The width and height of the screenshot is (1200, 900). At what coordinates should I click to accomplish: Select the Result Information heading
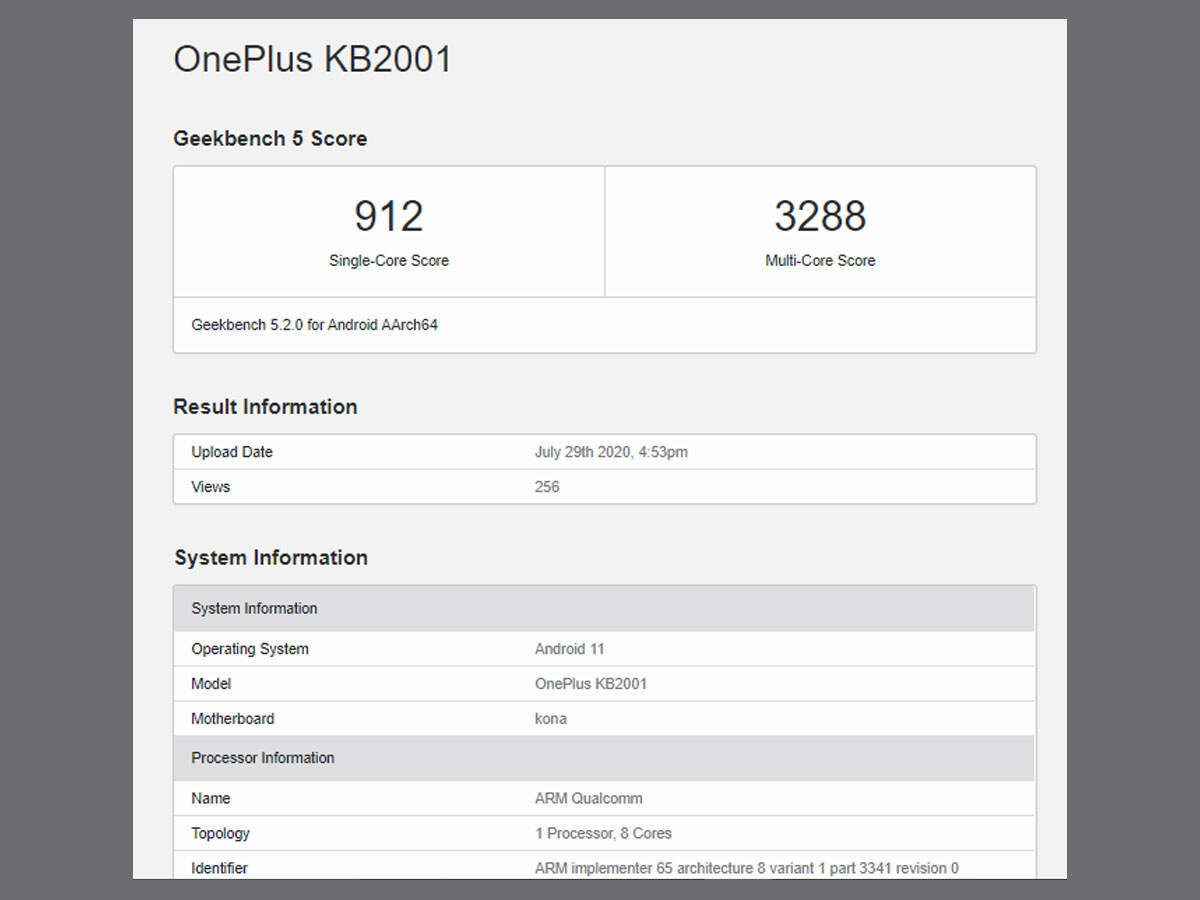(x=265, y=407)
